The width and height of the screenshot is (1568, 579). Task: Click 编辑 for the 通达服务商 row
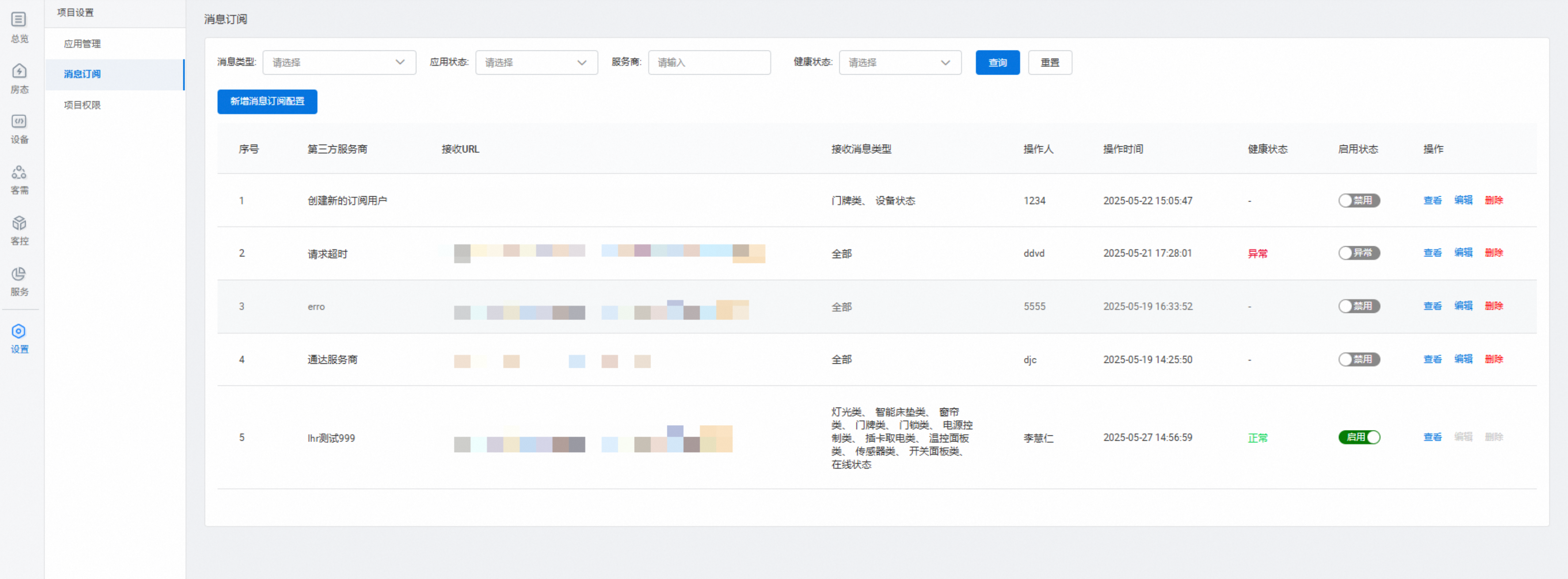point(1463,359)
